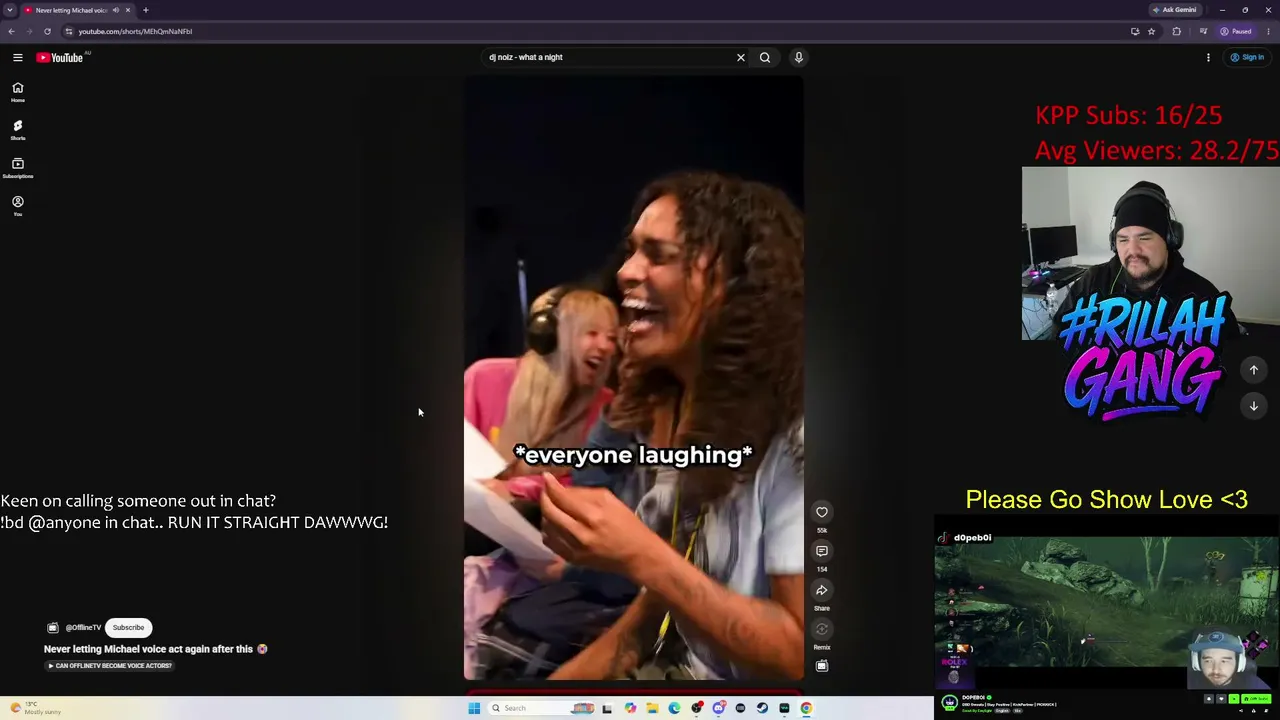Click the address bar URL

tap(135, 31)
